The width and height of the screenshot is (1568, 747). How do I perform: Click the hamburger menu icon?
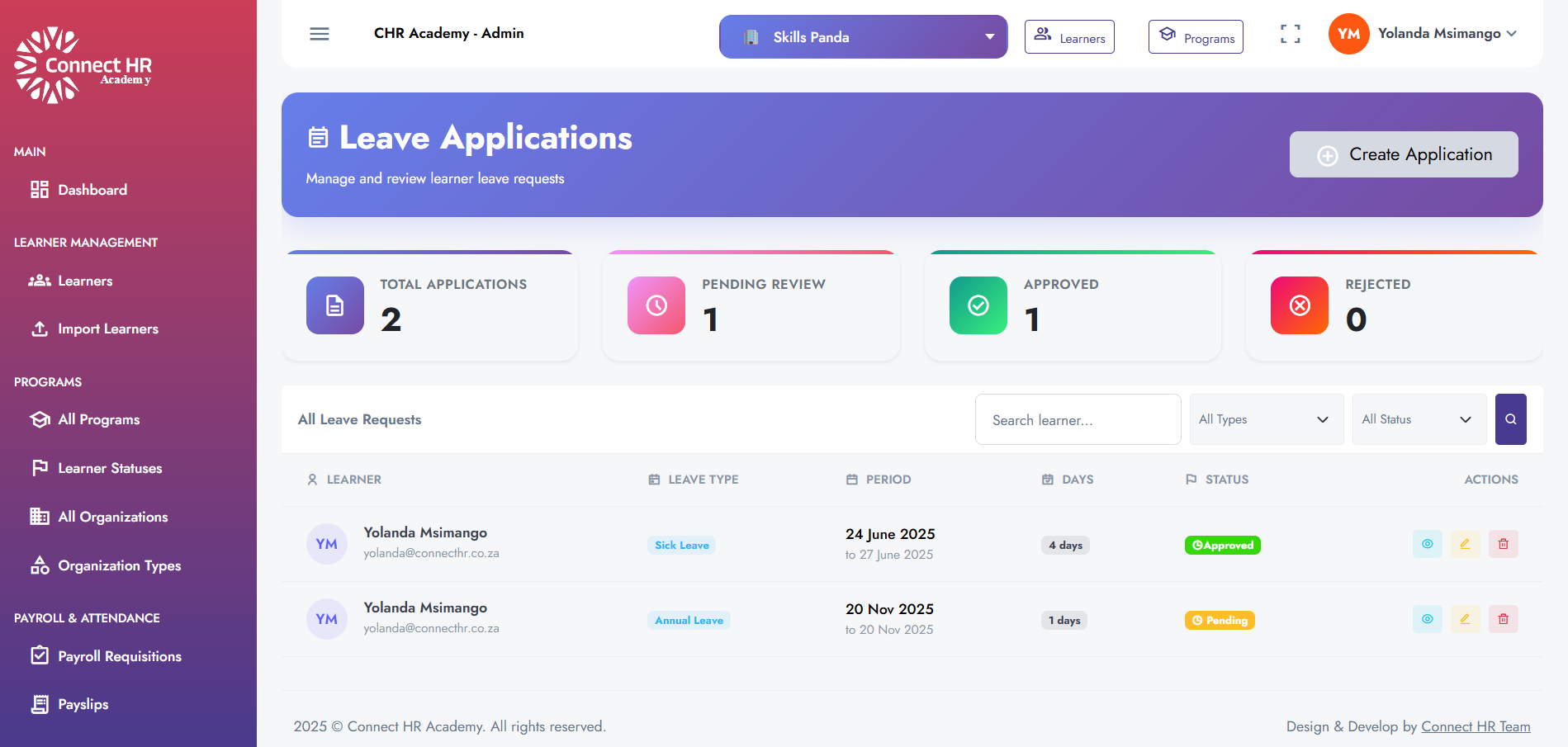[x=320, y=34]
